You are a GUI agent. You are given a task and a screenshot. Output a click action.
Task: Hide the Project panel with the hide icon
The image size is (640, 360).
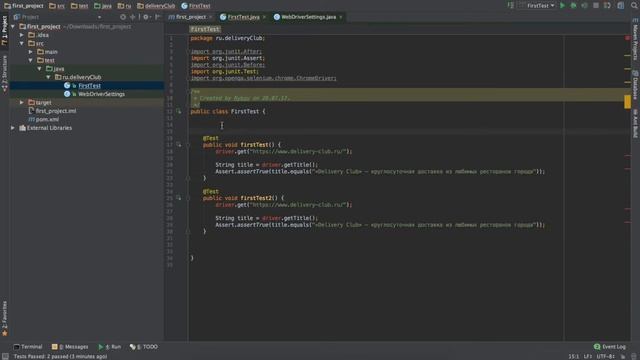pyautogui.click(x=157, y=17)
